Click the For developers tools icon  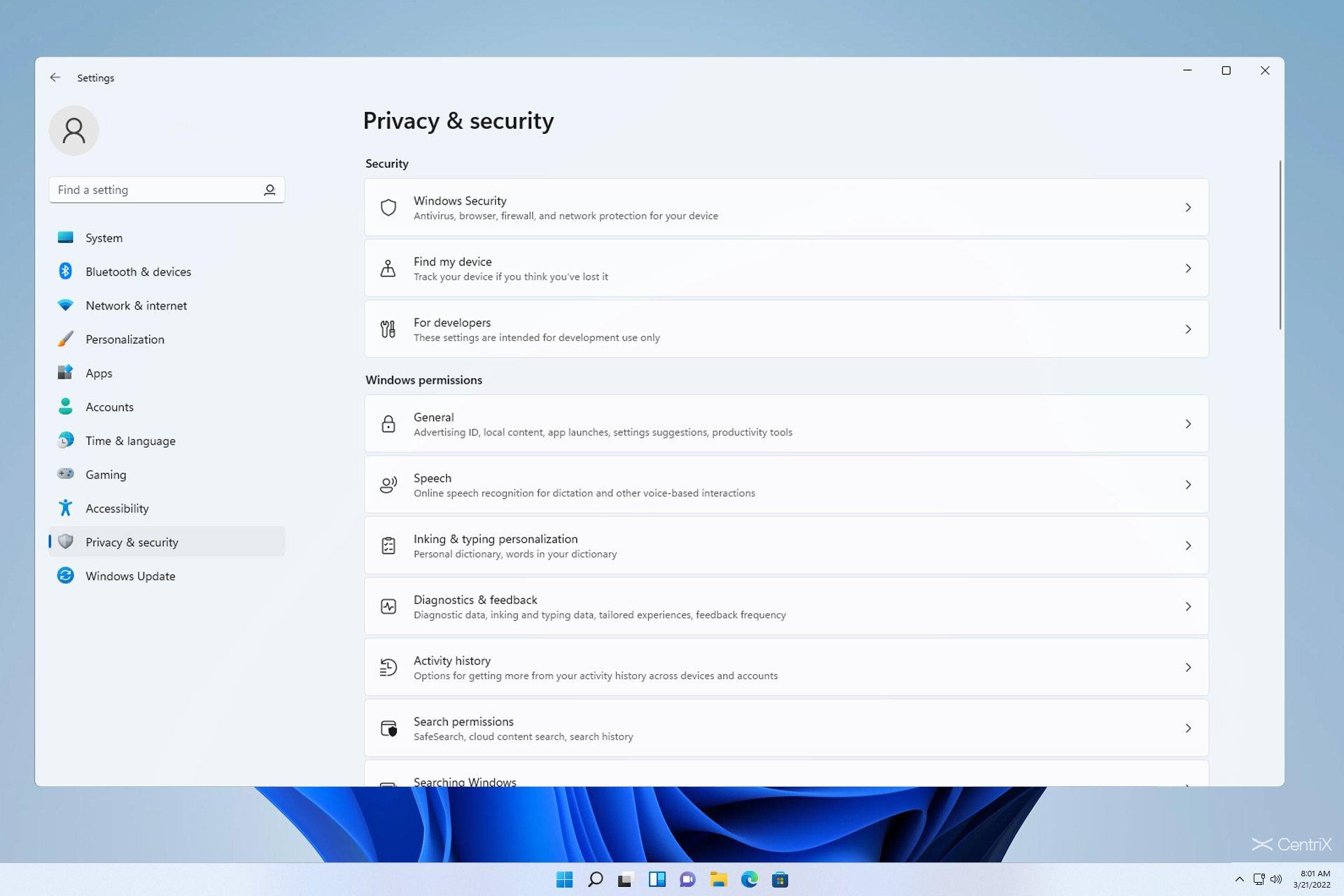tap(388, 329)
